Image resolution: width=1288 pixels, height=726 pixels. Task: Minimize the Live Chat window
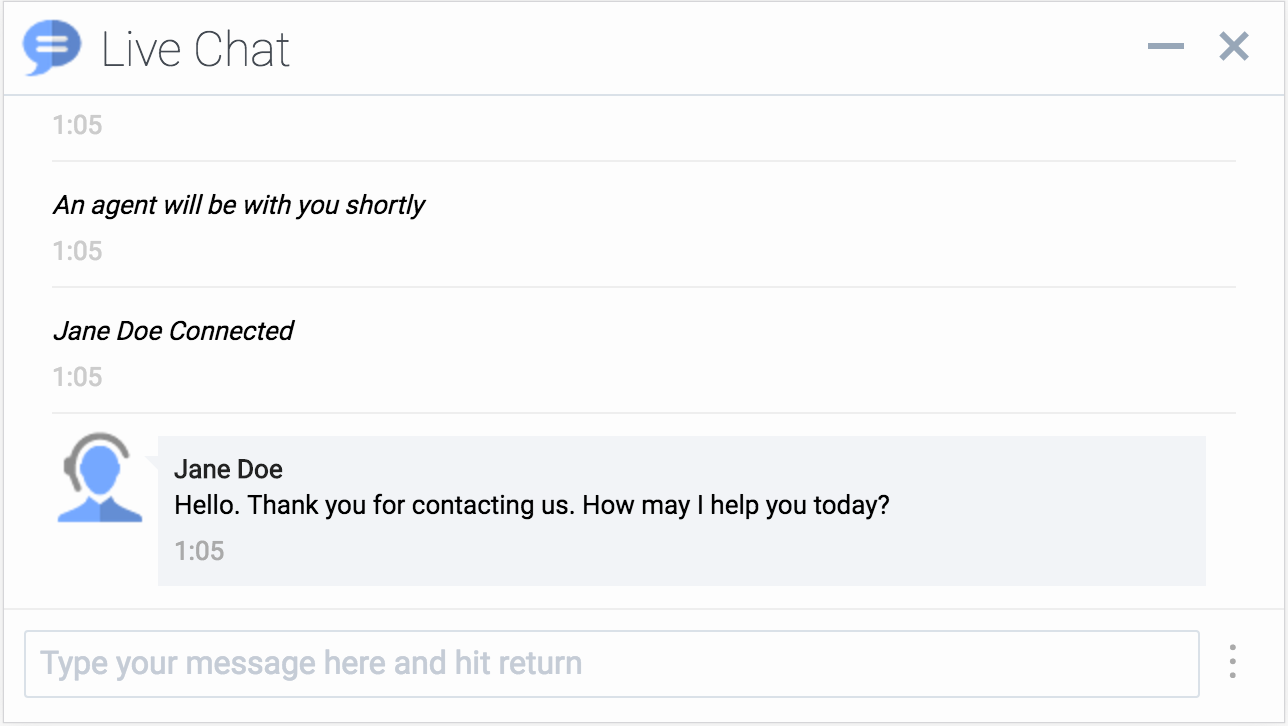click(1165, 47)
